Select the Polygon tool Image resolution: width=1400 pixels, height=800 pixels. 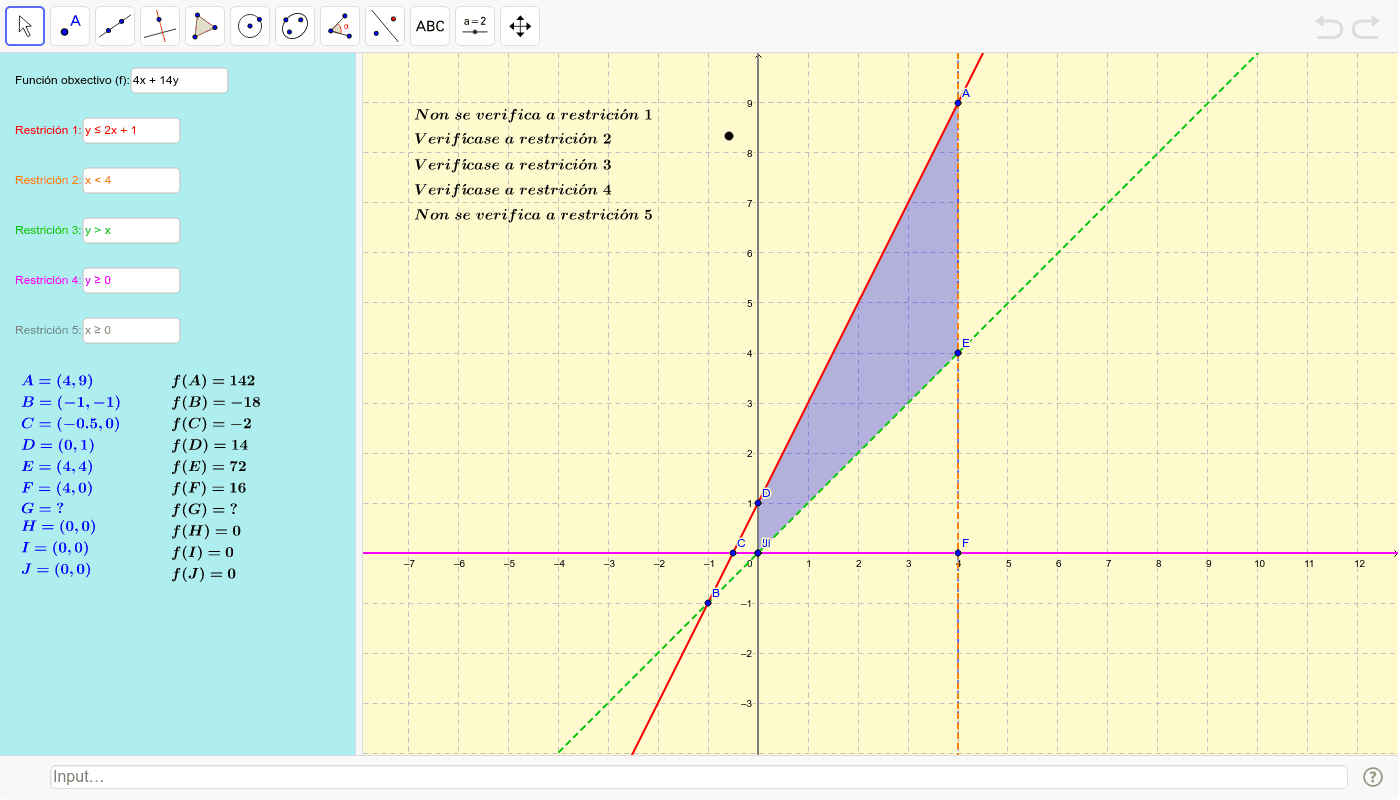pos(205,26)
